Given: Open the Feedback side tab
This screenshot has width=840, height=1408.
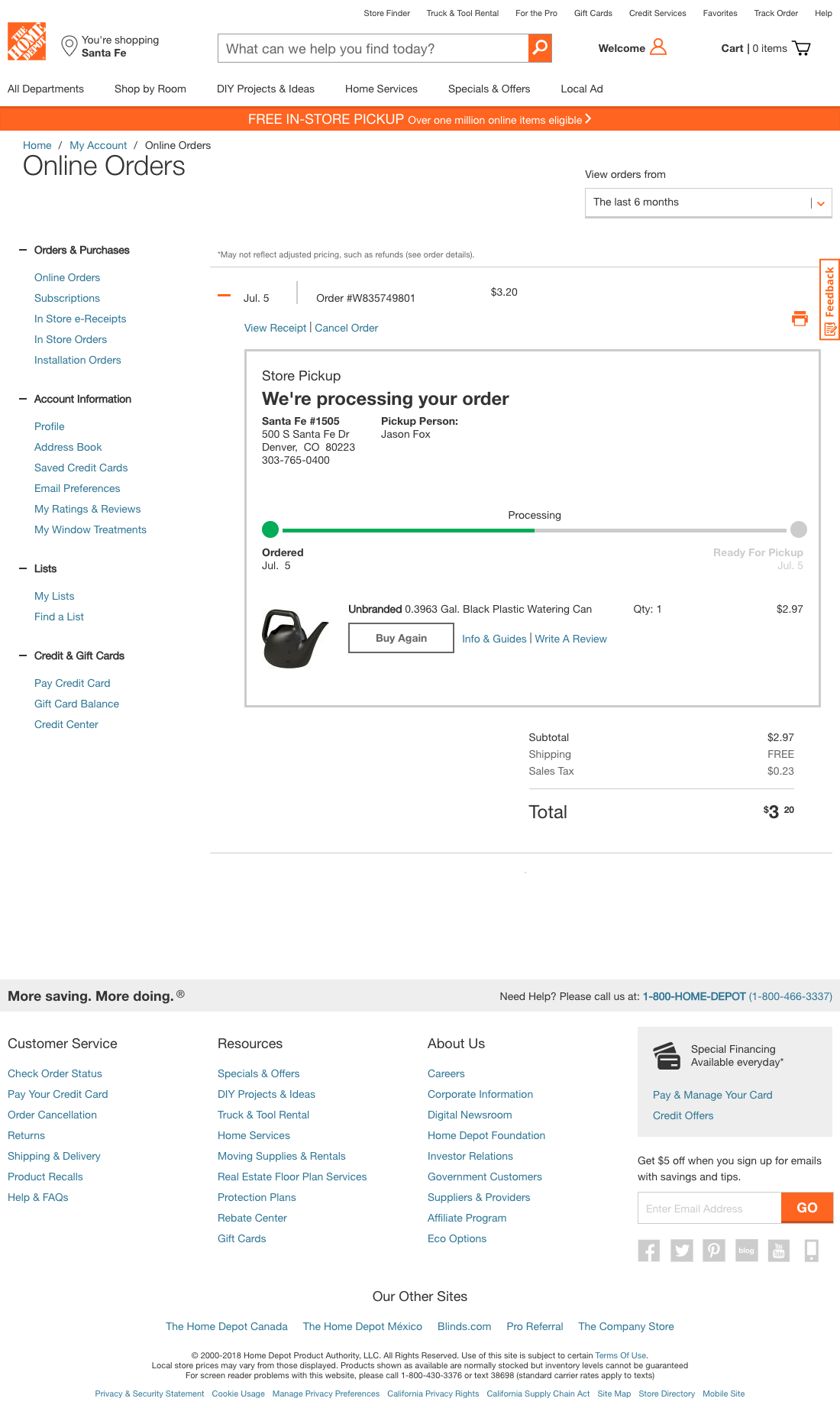Looking at the screenshot, I should 830,299.
